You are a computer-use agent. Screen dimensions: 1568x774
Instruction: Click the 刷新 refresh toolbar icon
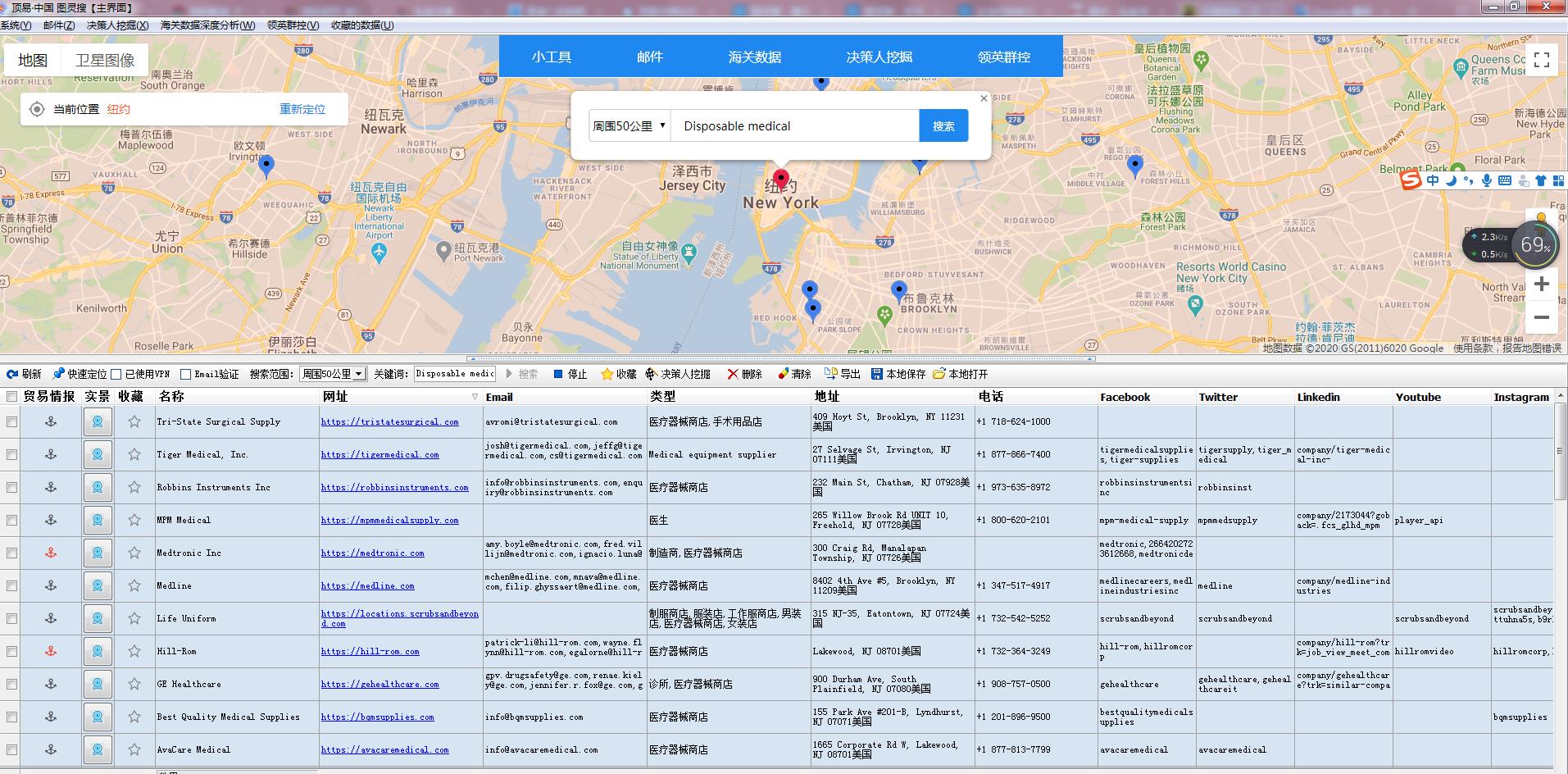pos(12,374)
